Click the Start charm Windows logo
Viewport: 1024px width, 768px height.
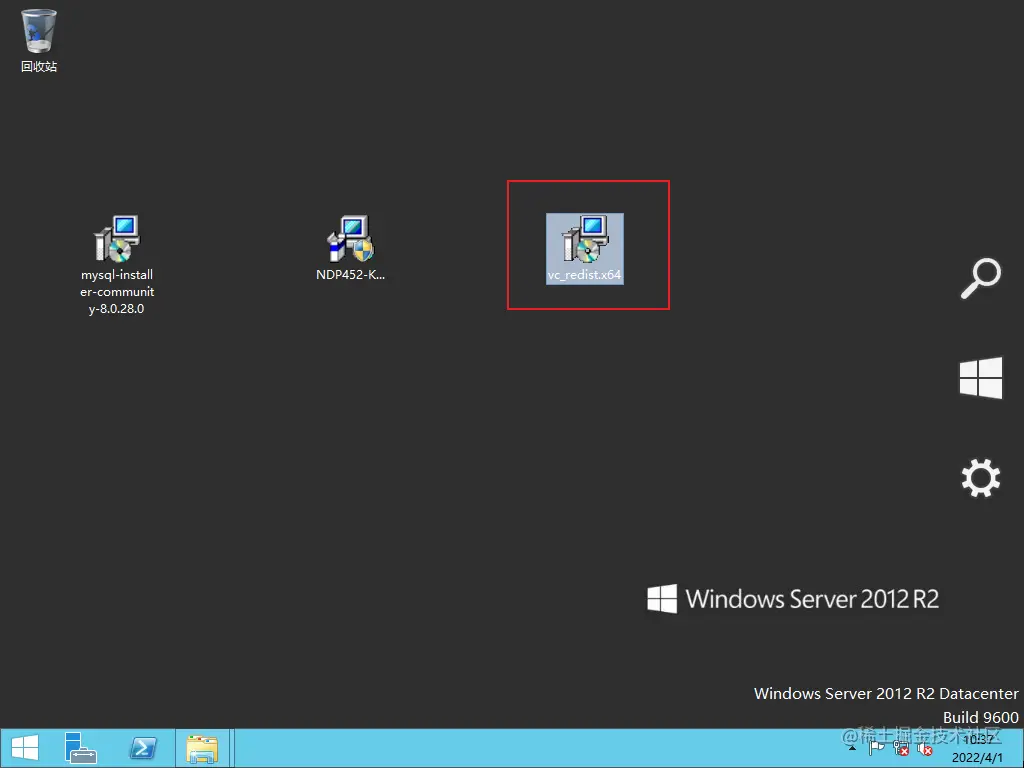point(981,377)
